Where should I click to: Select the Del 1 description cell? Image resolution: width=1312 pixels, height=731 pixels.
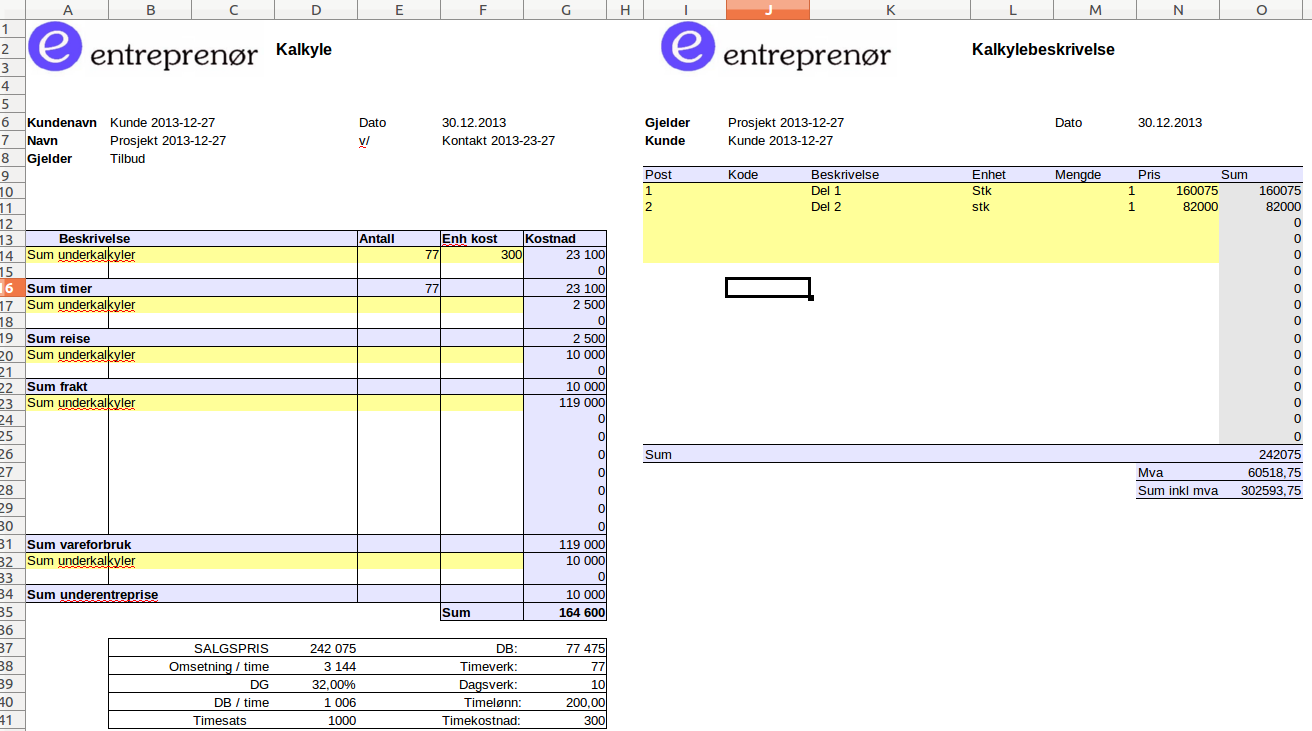pyautogui.click(x=890, y=190)
